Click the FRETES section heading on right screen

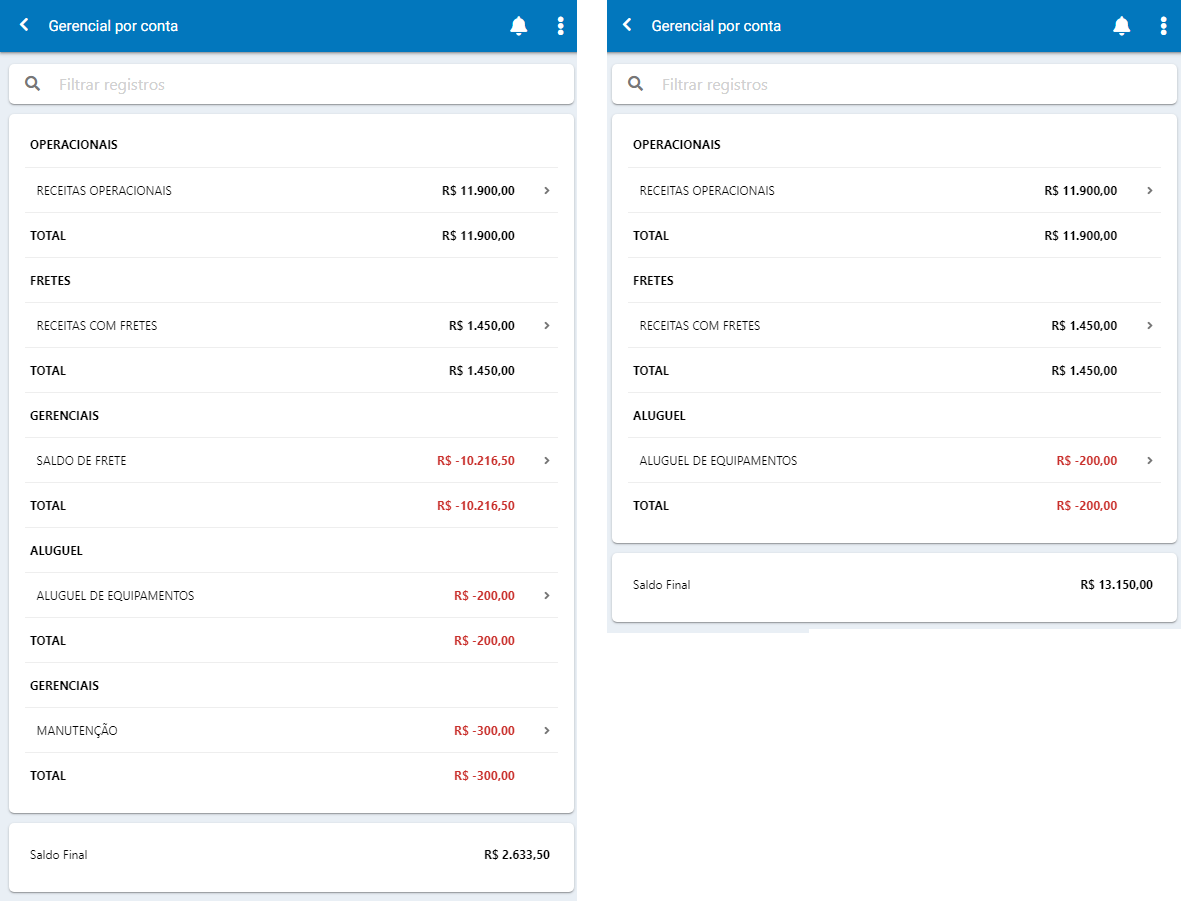click(653, 280)
